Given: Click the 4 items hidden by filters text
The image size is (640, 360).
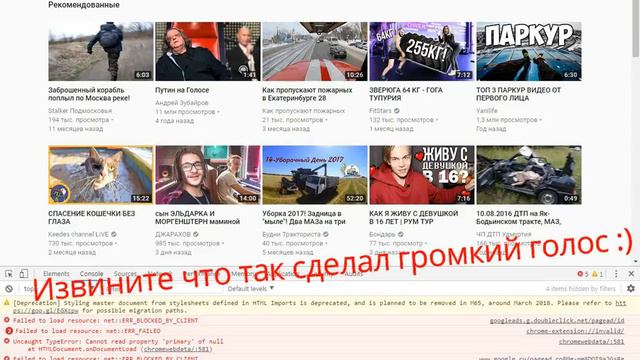Looking at the screenshot, I should [x=580, y=289].
